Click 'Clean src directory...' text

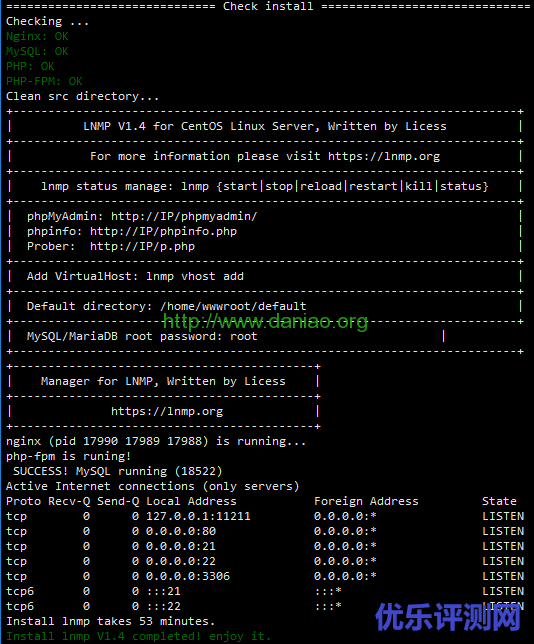point(82,97)
